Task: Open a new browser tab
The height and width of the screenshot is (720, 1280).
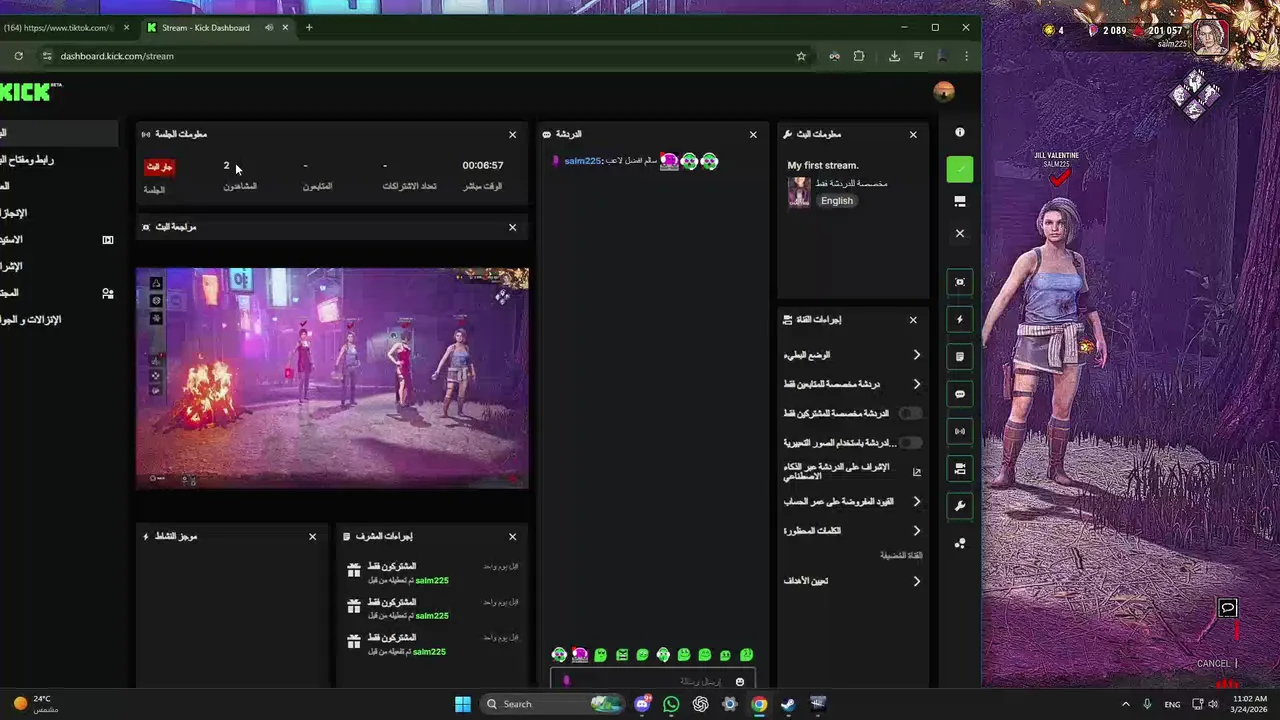Action: pyautogui.click(x=309, y=27)
